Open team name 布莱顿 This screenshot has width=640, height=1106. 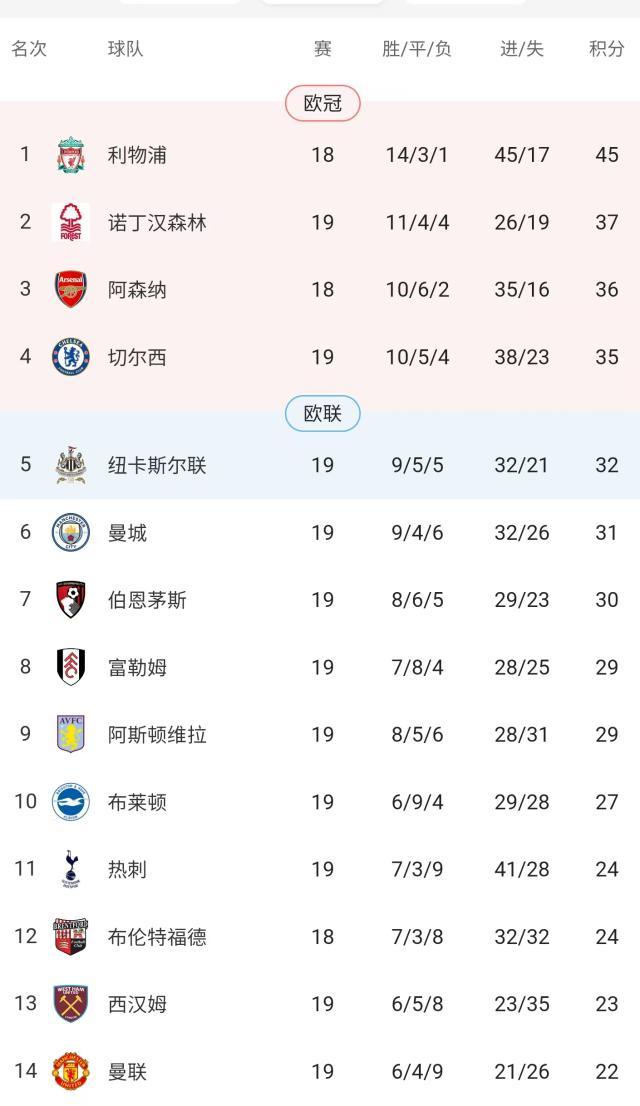click(x=137, y=802)
